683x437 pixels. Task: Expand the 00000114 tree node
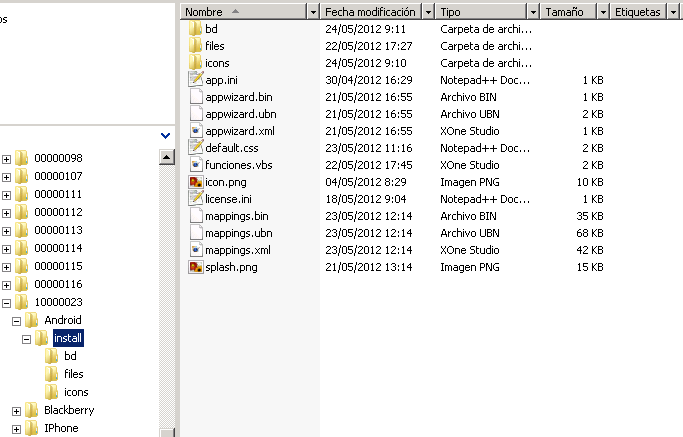(6, 249)
